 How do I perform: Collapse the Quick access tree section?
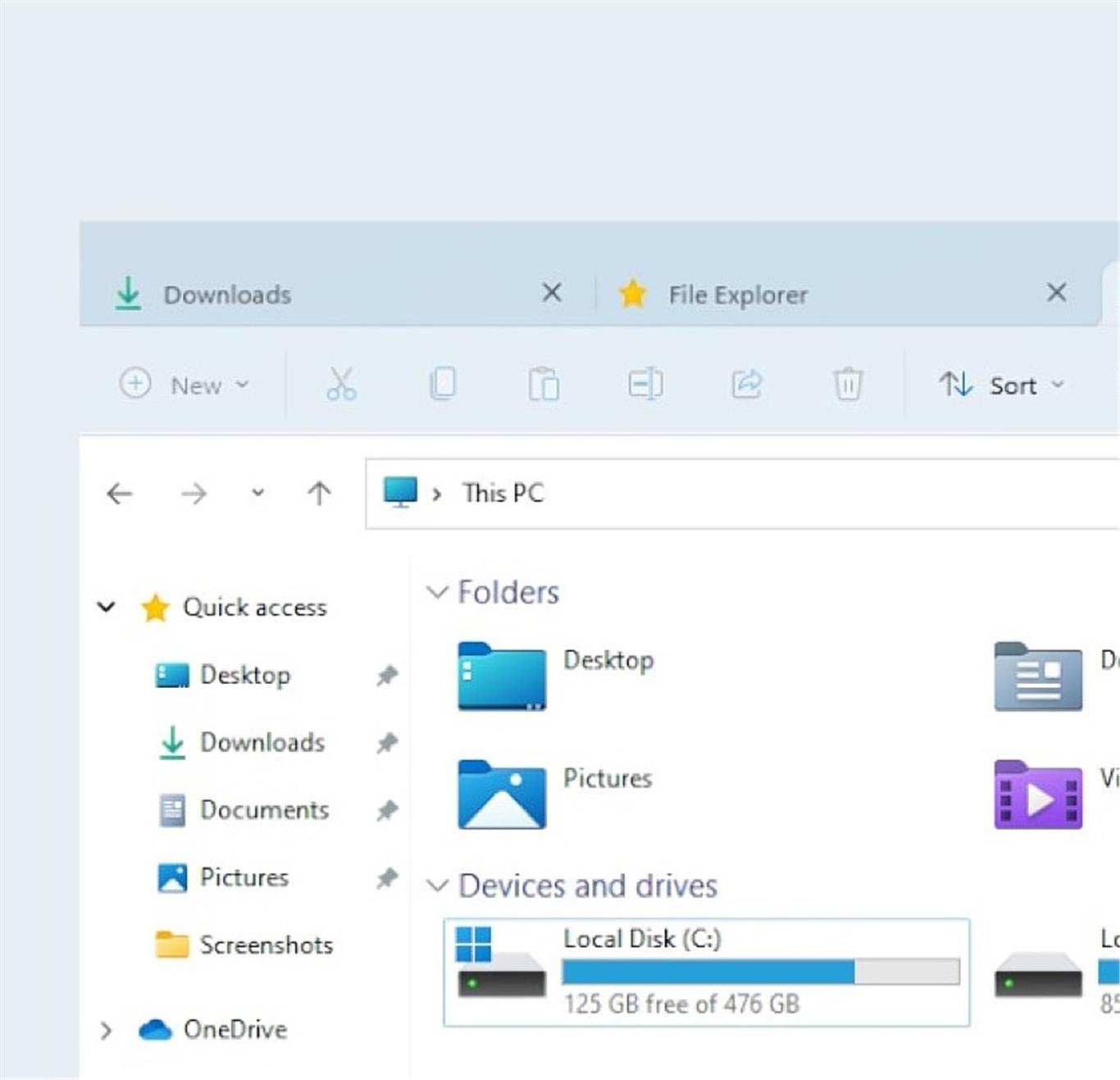pyautogui.click(x=107, y=607)
